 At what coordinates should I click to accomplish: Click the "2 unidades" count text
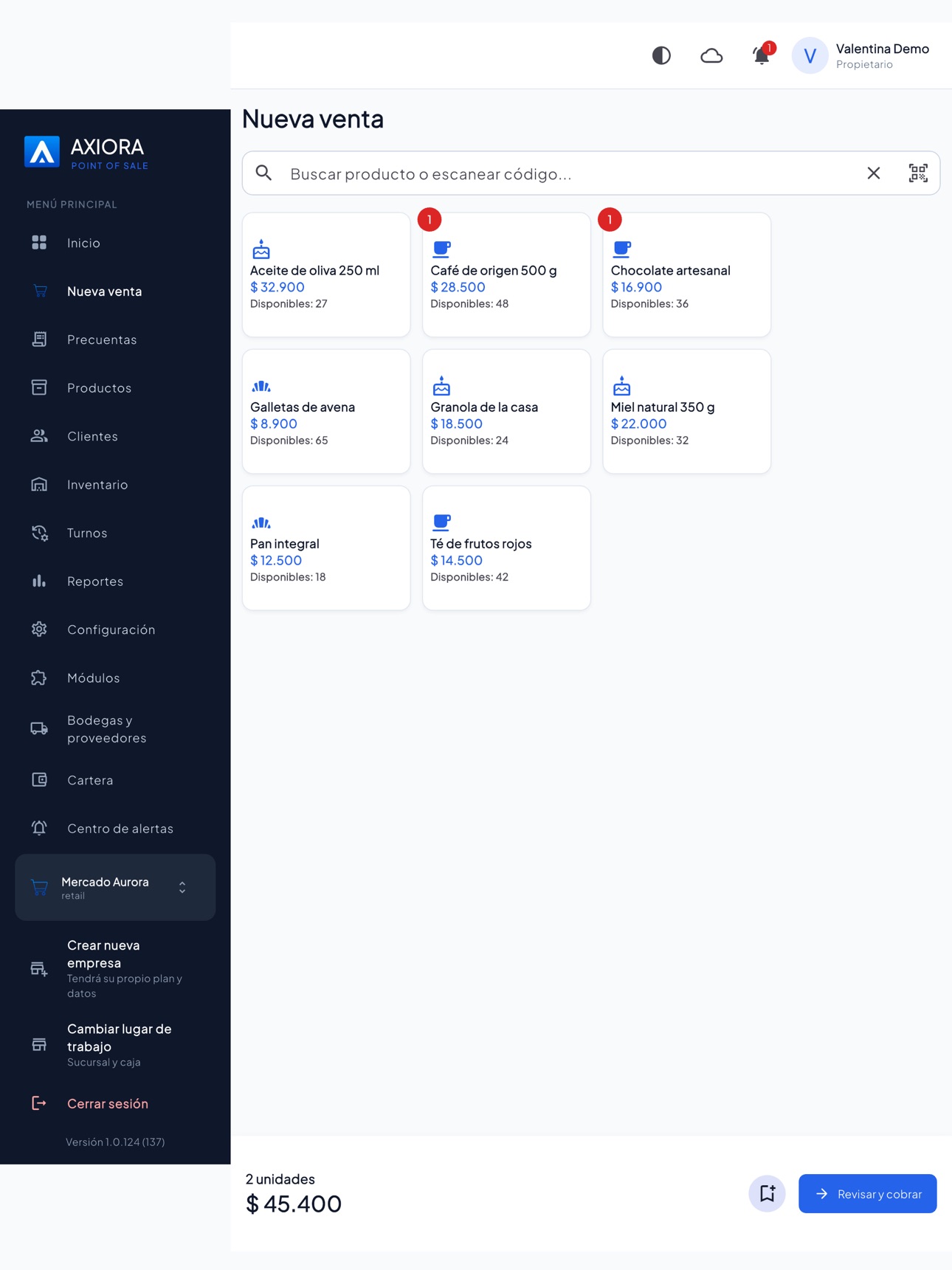280,1179
